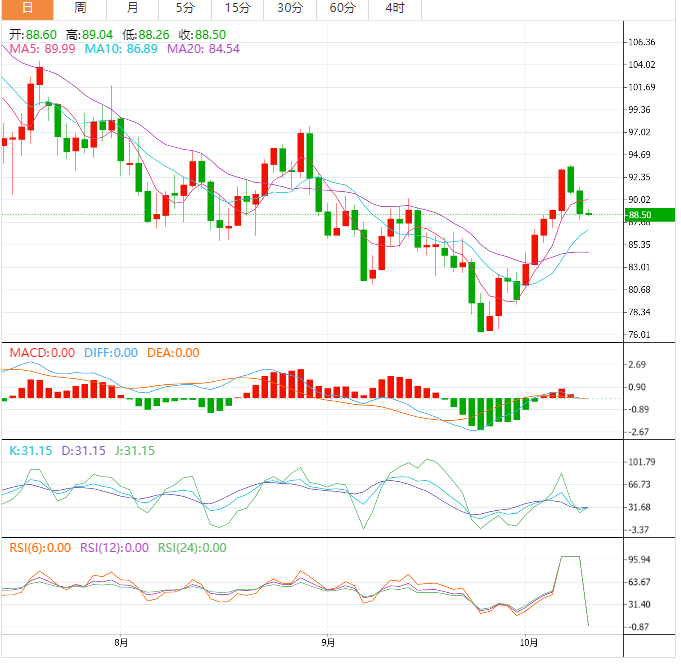This screenshot has height=671, width=681.
Task: Click the 高:89.04 high price value
Action: [89, 35]
